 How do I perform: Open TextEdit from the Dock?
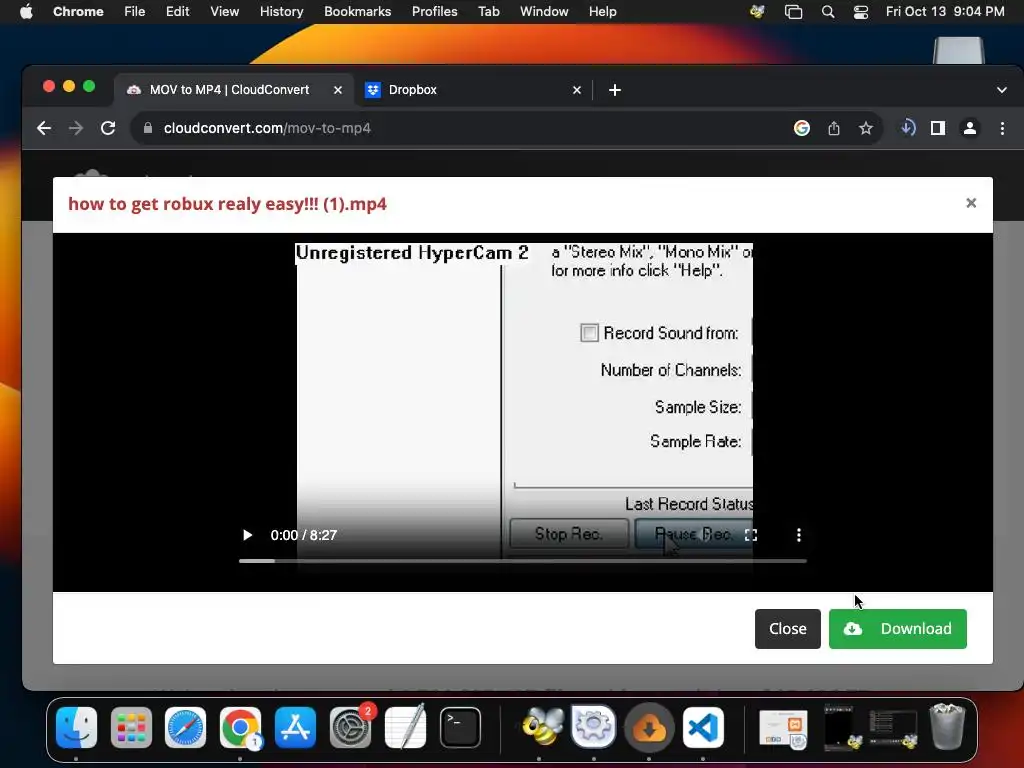(406, 727)
